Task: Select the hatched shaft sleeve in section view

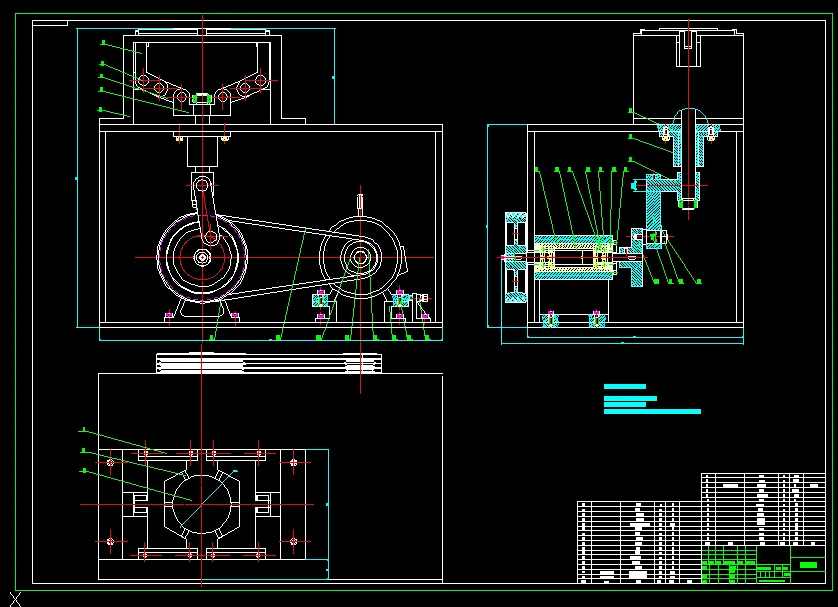Action: pyautogui.click(x=573, y=258)
